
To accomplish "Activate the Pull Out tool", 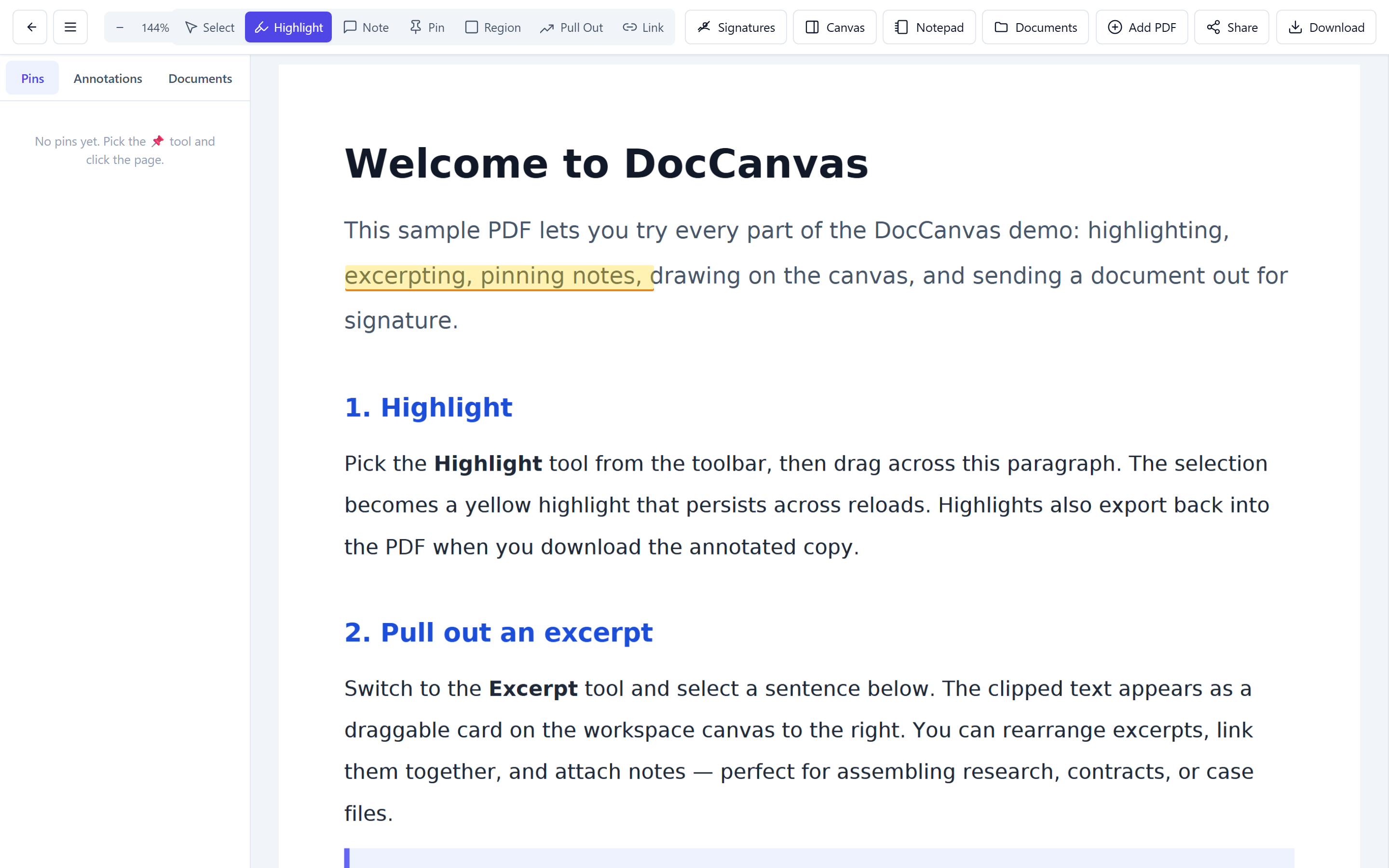I will [572, 27].
